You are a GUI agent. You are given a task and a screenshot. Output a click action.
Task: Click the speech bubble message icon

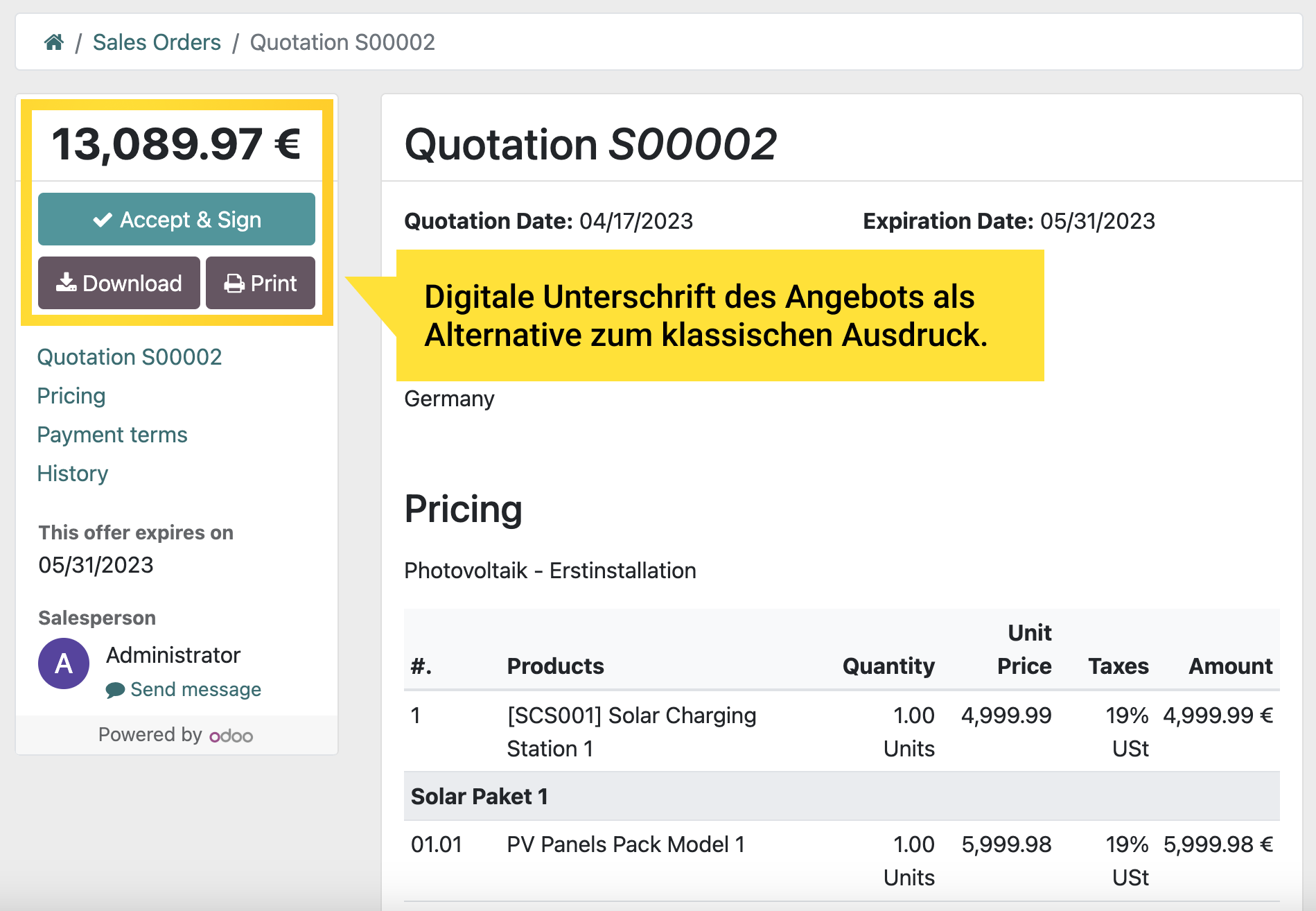115,690
